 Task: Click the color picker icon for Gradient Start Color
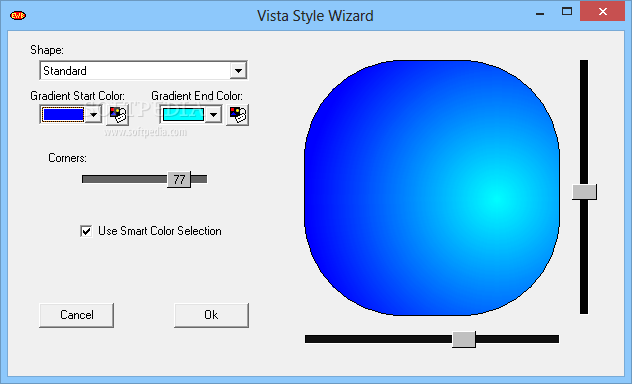click(118, 115)
